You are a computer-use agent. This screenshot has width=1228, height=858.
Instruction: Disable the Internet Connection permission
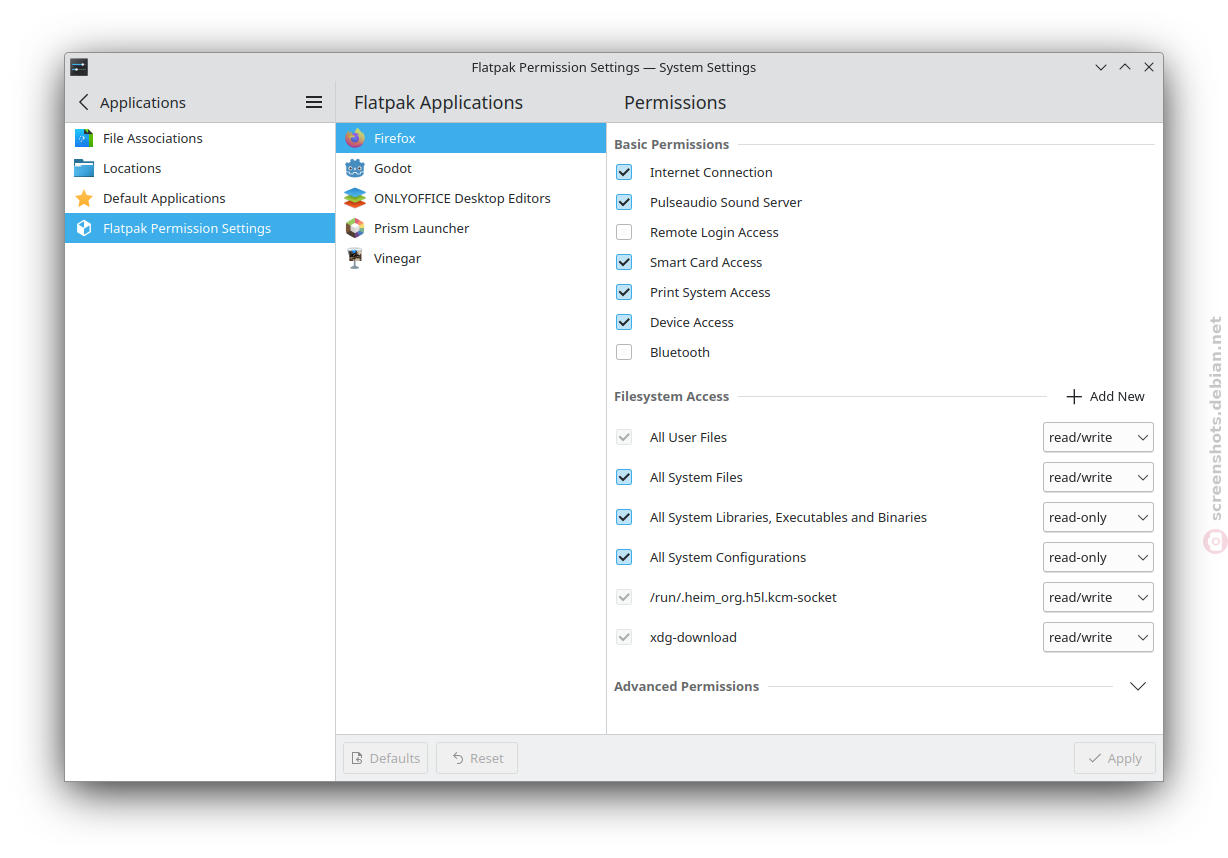click(624, 172)
